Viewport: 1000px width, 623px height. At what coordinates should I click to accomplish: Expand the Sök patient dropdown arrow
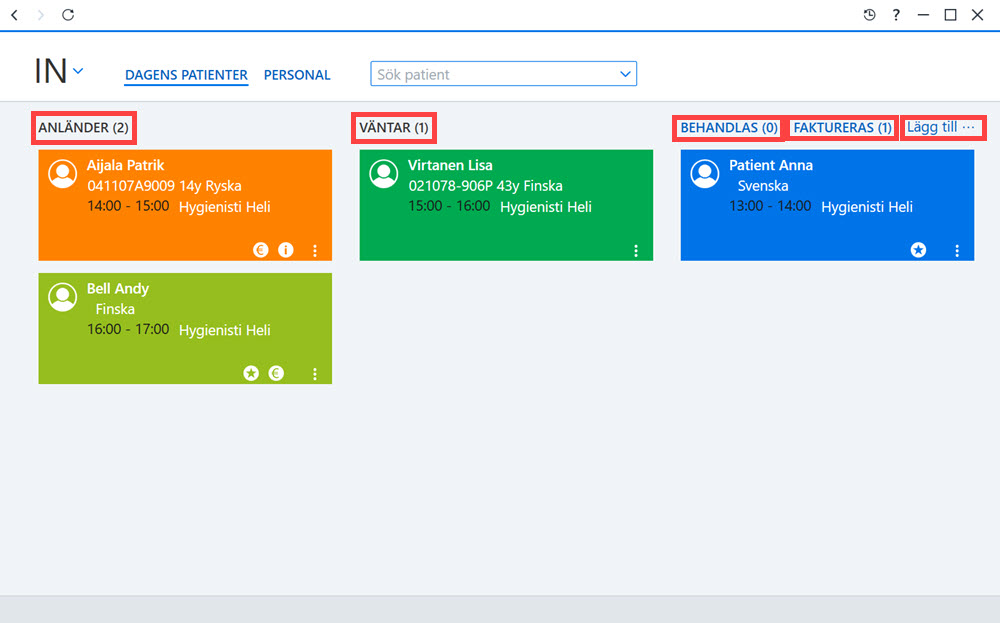pos(626,74)
